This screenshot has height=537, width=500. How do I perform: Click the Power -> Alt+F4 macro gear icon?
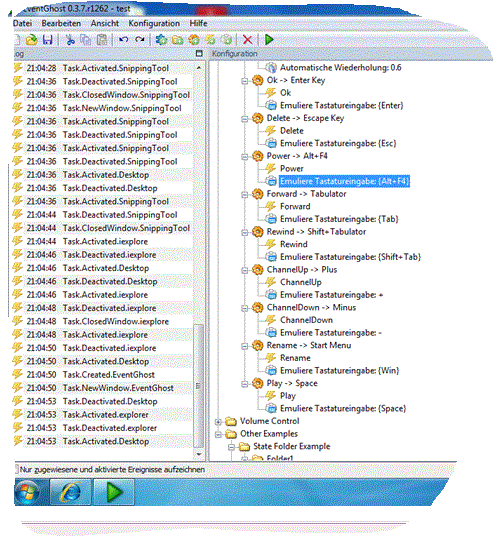[258, 156]
